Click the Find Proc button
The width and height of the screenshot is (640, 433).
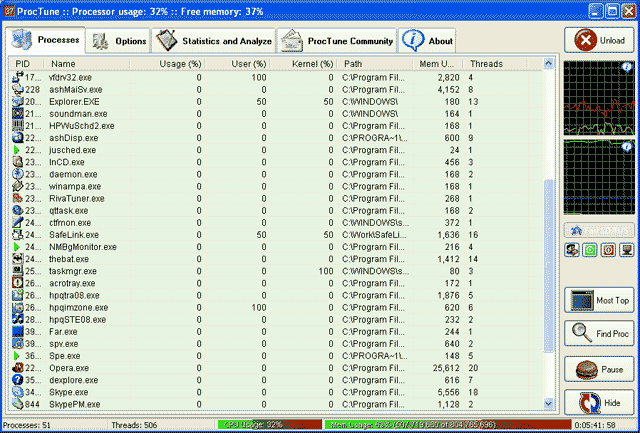pyautogui.click(x=598, y=334)
